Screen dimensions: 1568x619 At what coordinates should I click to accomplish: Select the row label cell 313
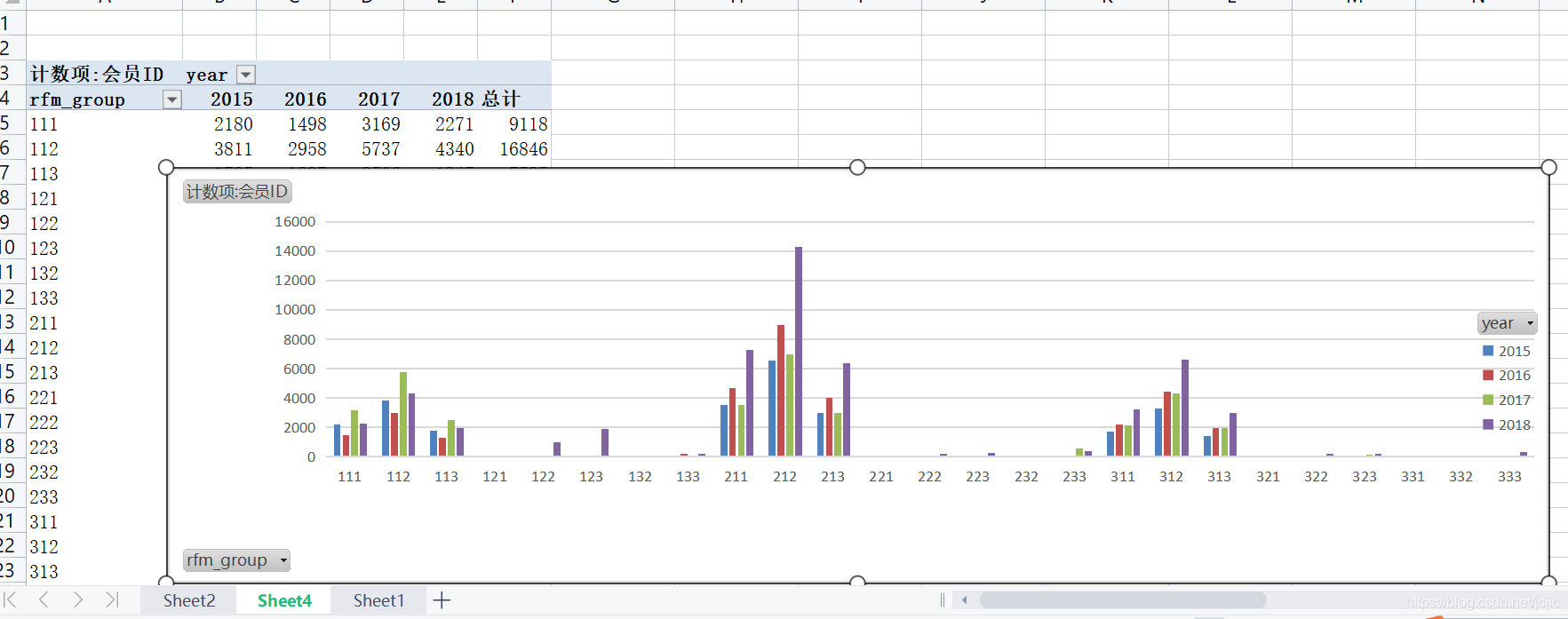[96, 572]
